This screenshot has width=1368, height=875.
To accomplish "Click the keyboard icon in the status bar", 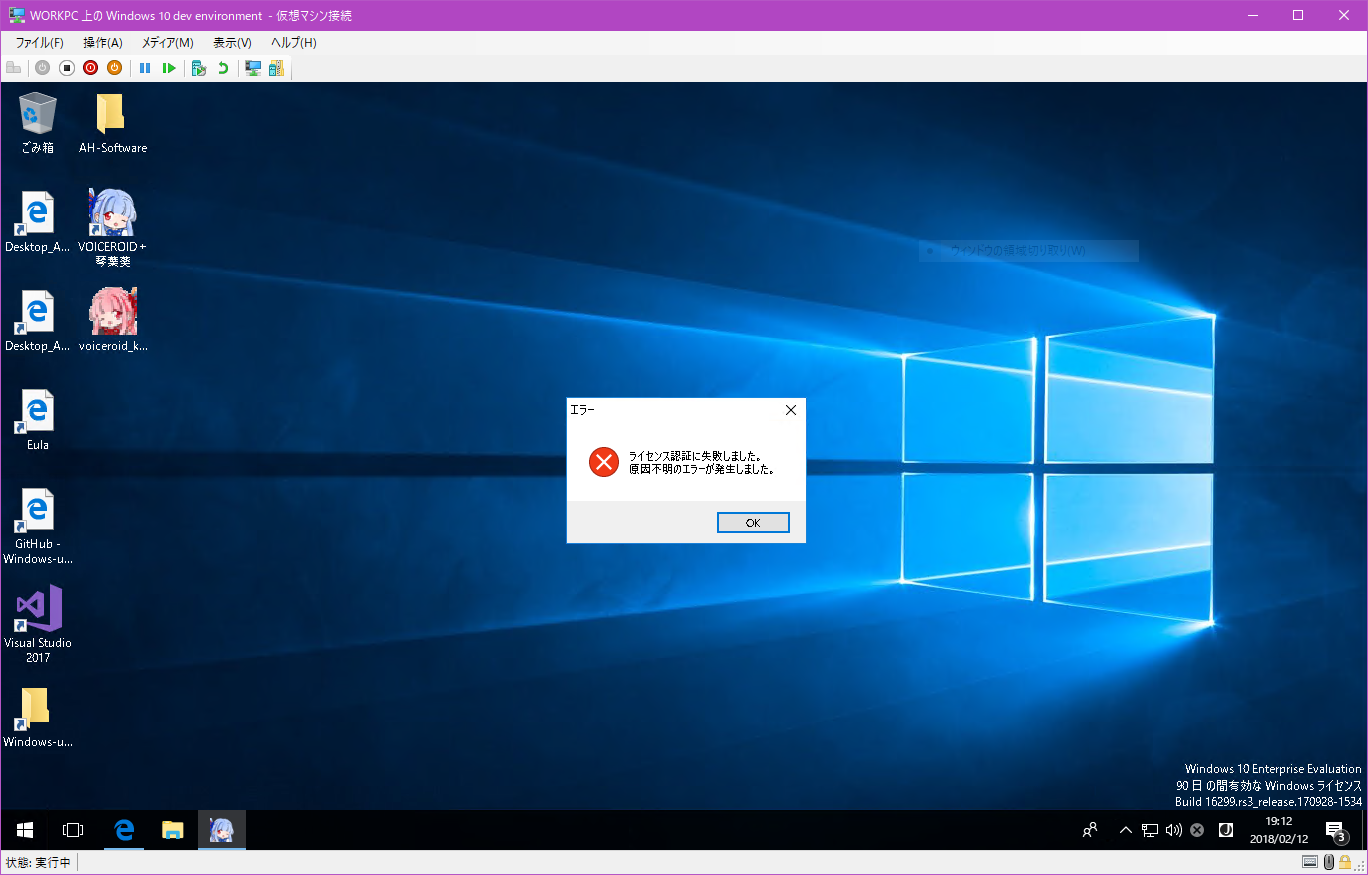I will click(x=1310, y=862).
